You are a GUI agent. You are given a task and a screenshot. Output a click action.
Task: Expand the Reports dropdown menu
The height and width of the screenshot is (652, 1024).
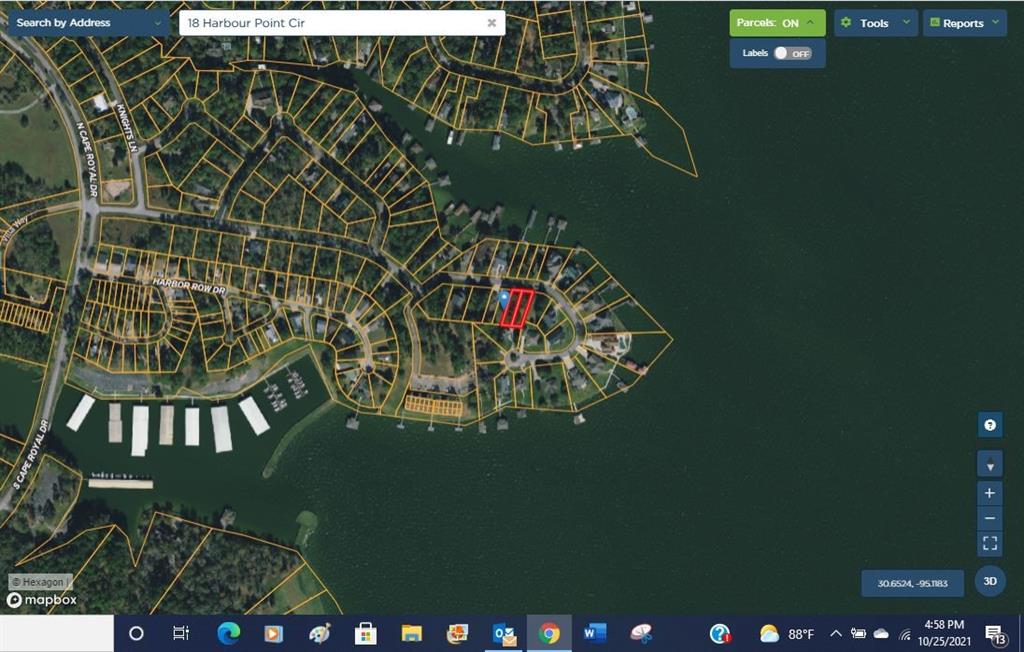[x=964, y=23]
